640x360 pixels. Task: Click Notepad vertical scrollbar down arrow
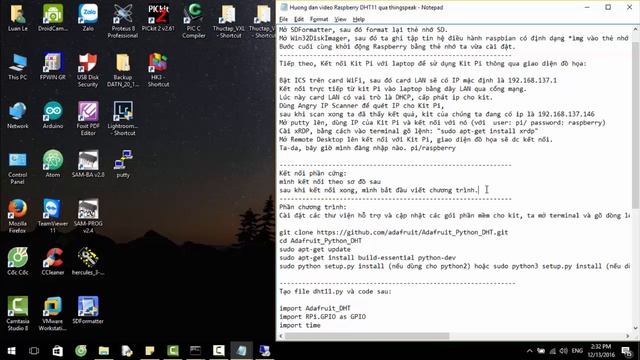click(636, 328)
